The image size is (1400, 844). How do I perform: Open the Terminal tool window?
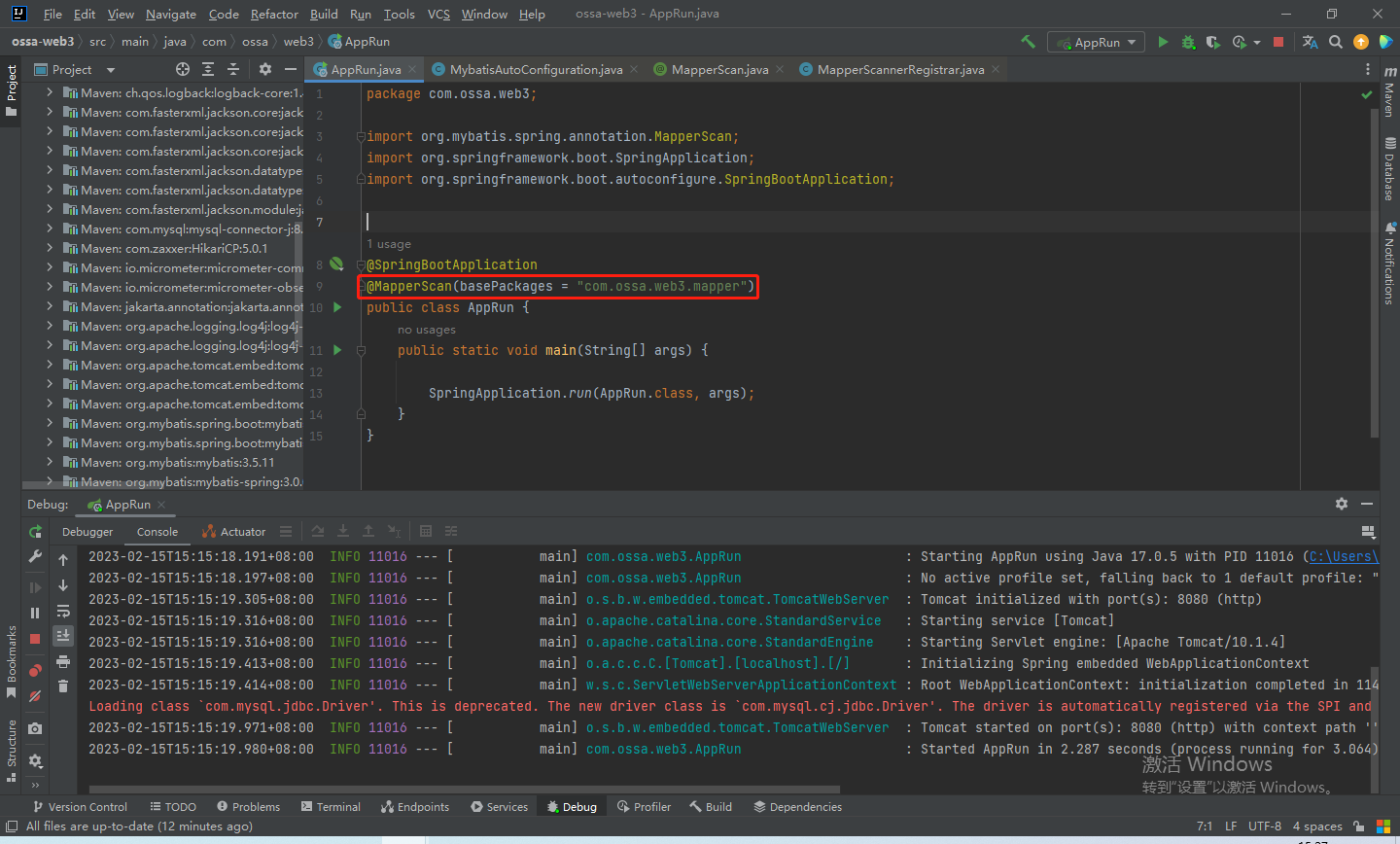pyautogui.click(x=331, y=806)
